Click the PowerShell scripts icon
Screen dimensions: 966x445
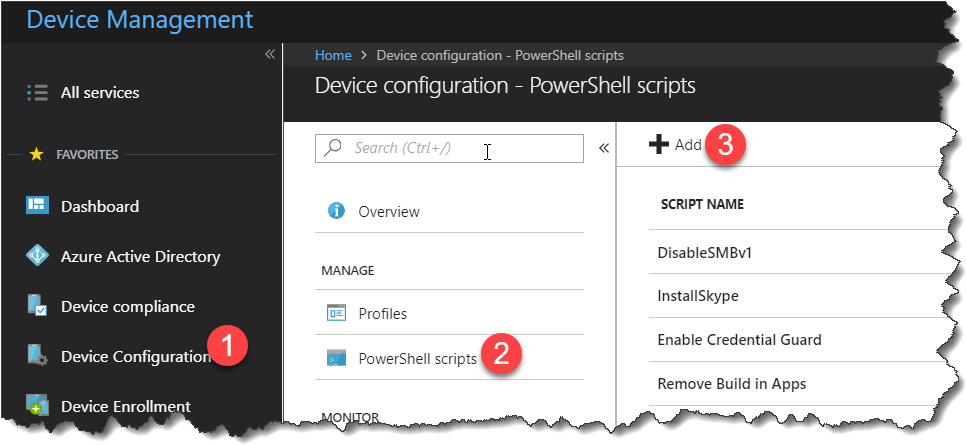(337, 358)
